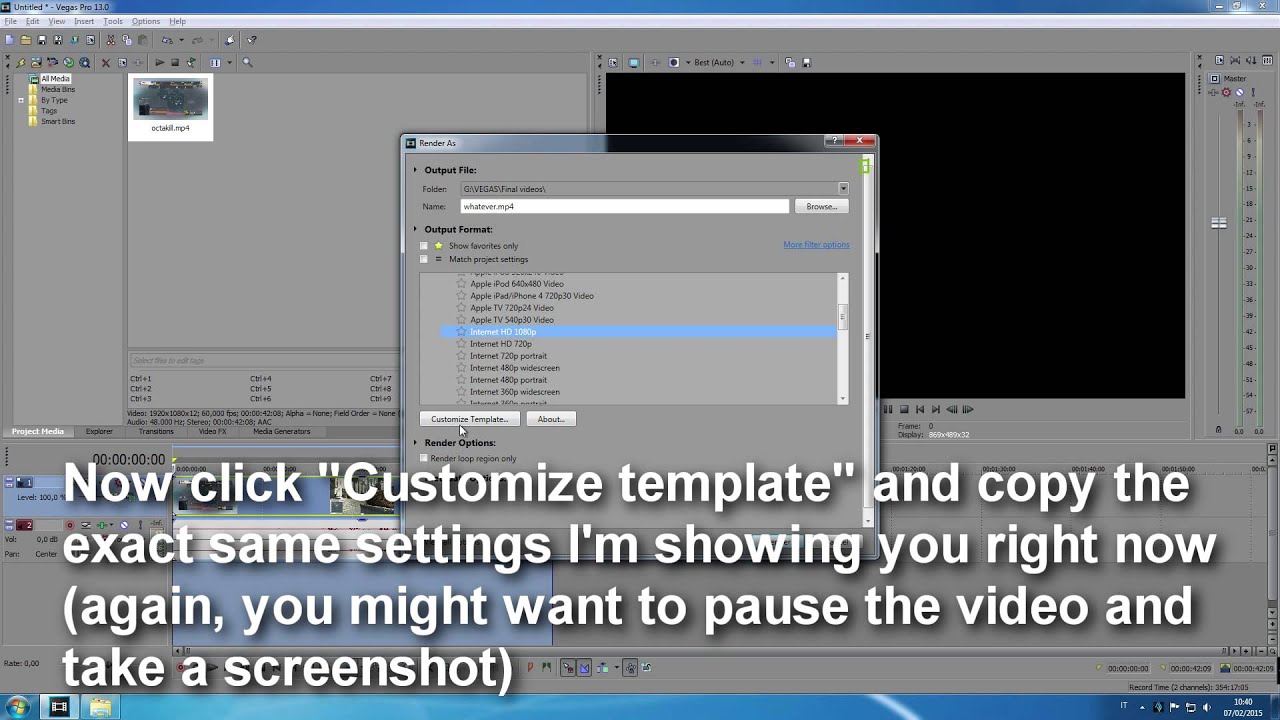Click the Master volume fader handle
This screenshot has height=720, width=1280.
pos(1218,223)
